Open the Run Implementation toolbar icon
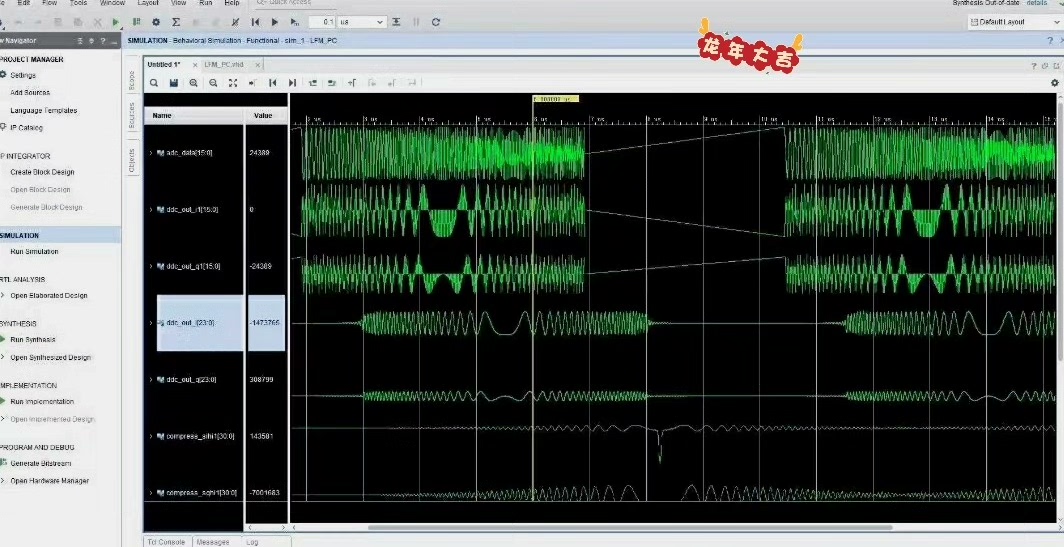The width and height of the screenshot is (1064, 547). tap(136, 22)
